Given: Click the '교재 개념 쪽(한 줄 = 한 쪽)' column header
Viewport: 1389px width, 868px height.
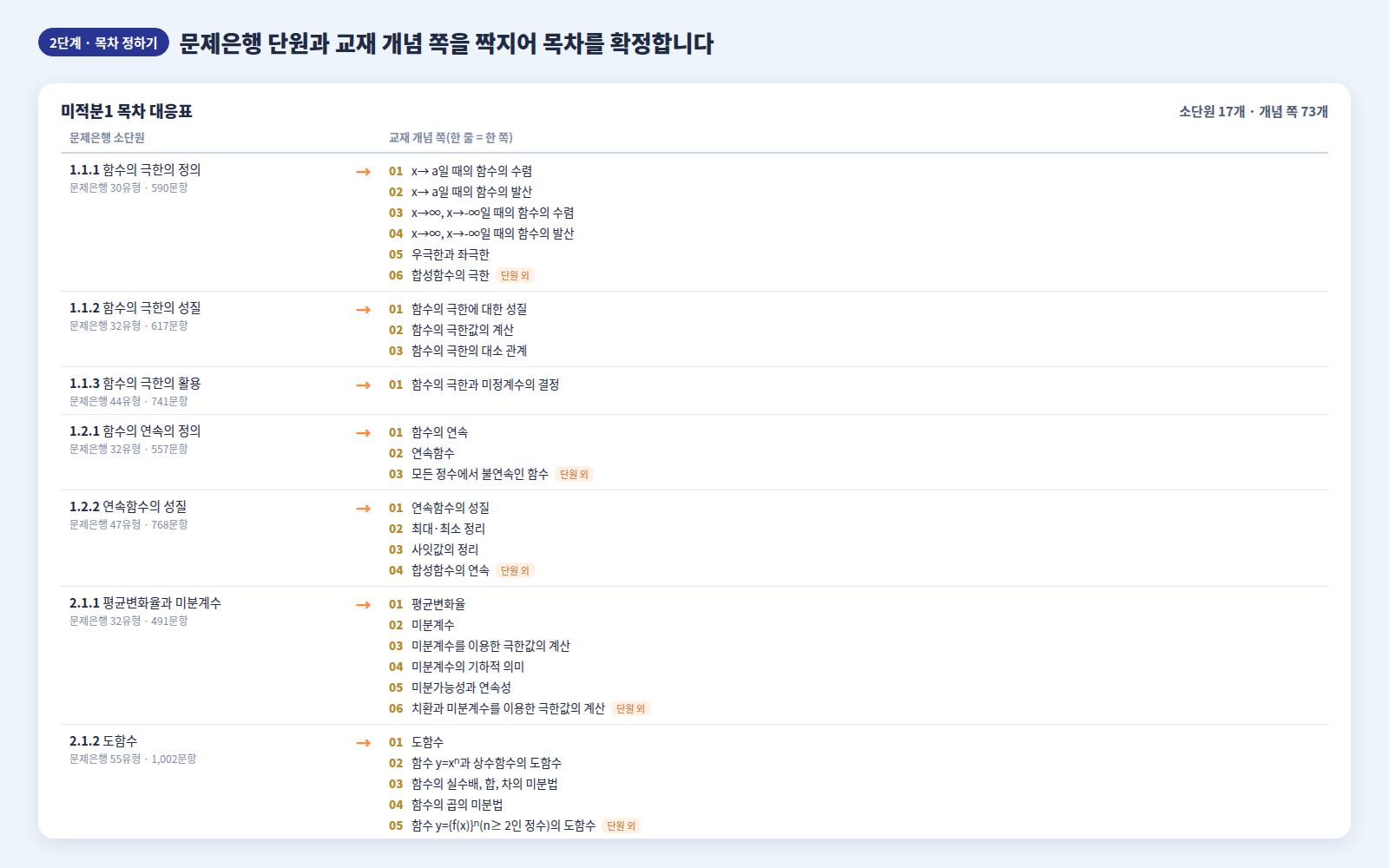Looking at the screenshot, I should coord(451,138).
